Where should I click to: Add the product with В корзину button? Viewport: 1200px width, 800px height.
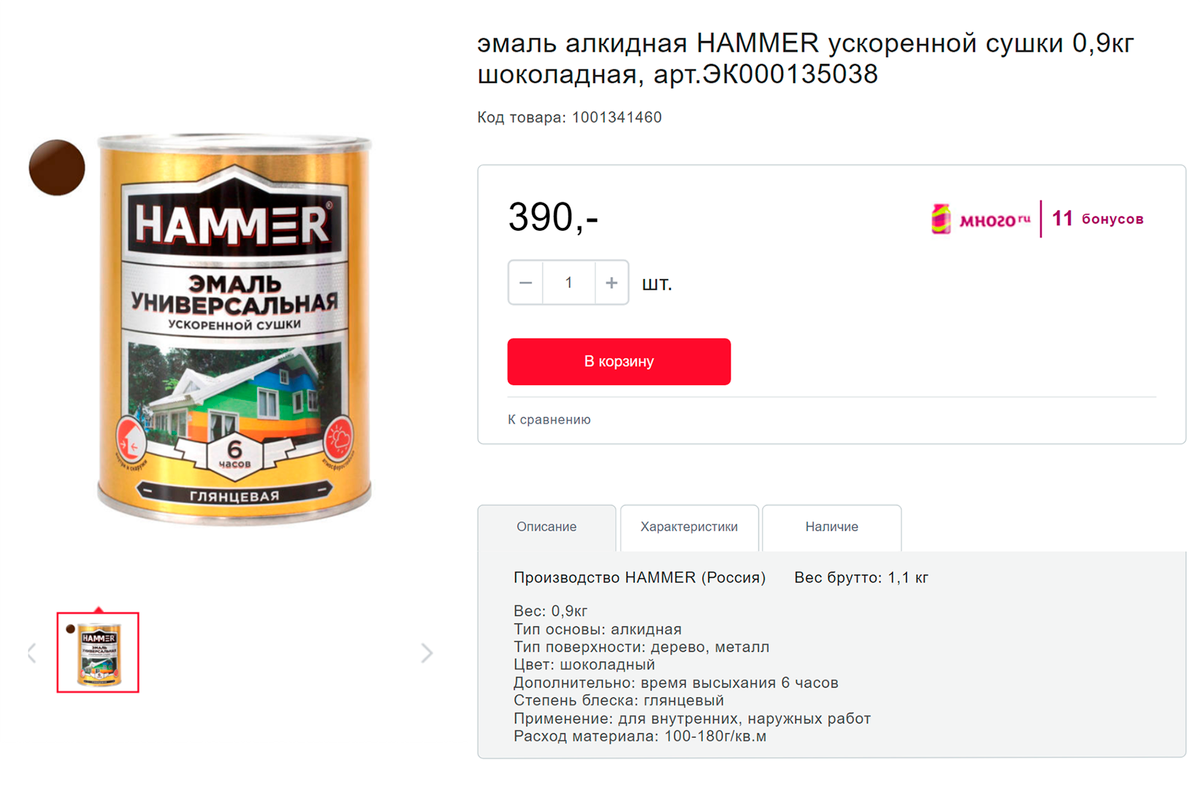pos(619,361)
